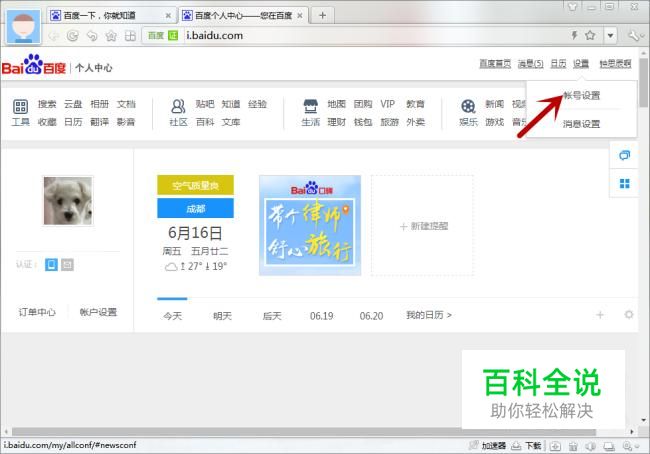Screen dimensions: 650x454
Task: Open the 设置 settings dropdown in header
Action: click(x=581, y=63)
